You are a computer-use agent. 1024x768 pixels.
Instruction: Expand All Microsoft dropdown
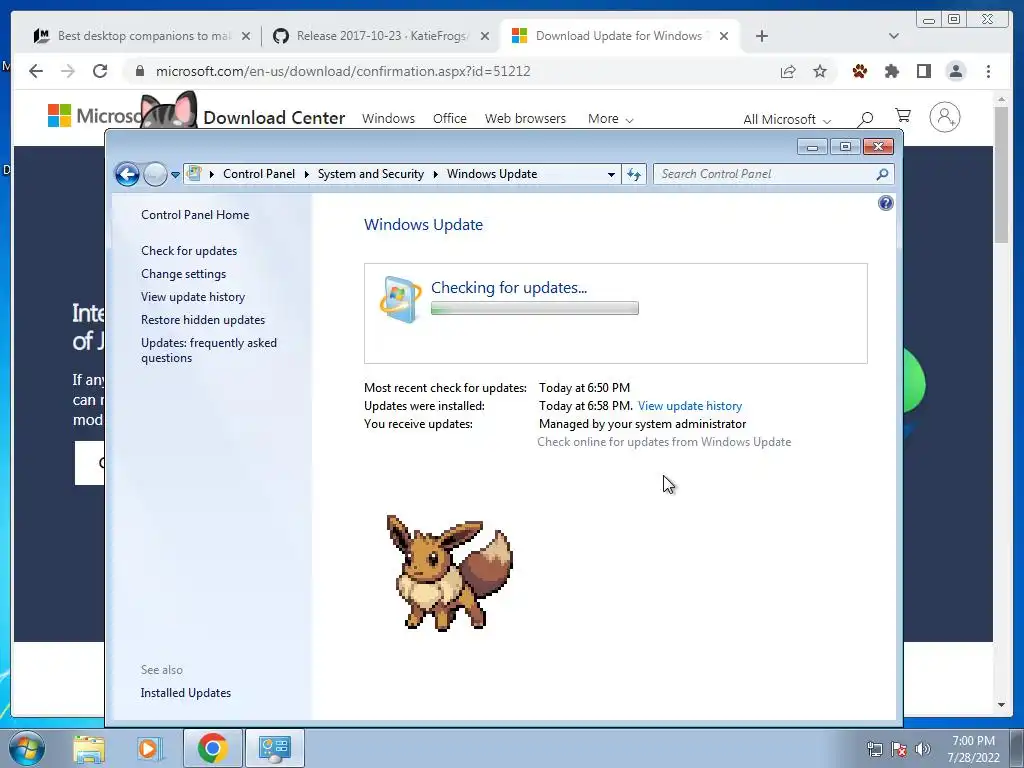pos(786,119)
